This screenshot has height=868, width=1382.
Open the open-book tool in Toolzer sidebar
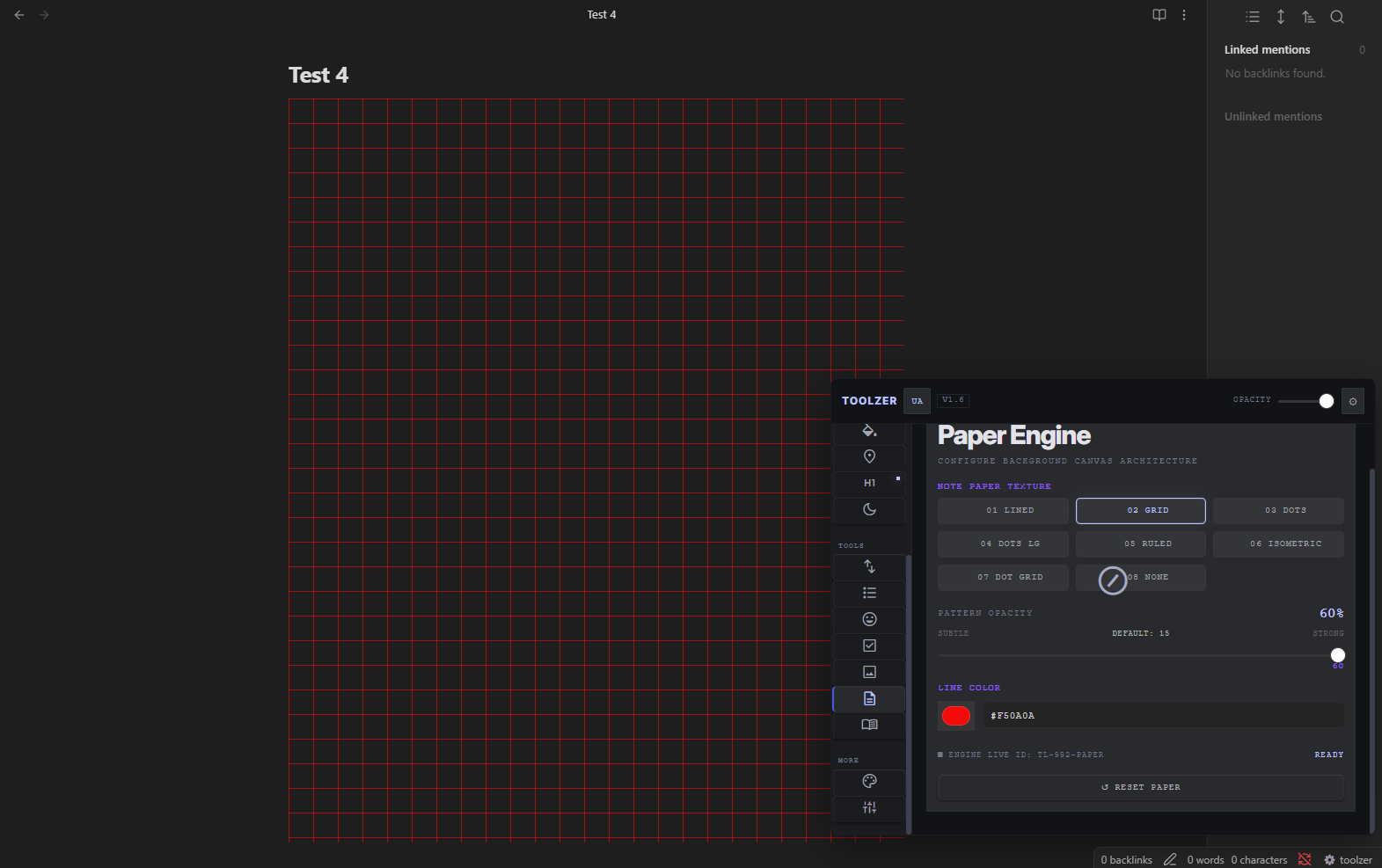coord(869,725)
